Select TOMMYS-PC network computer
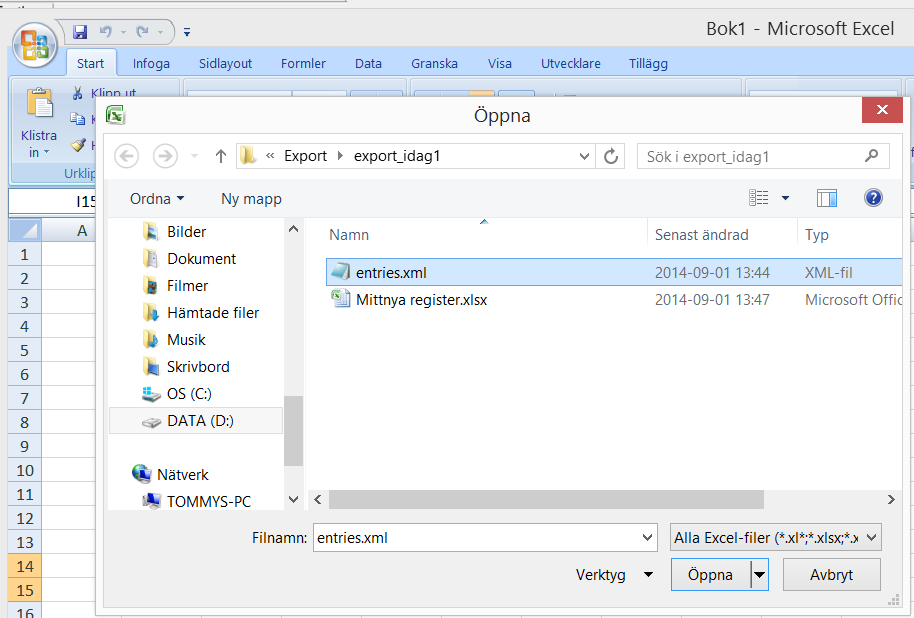914x618 pixels. tap(209, 501)
